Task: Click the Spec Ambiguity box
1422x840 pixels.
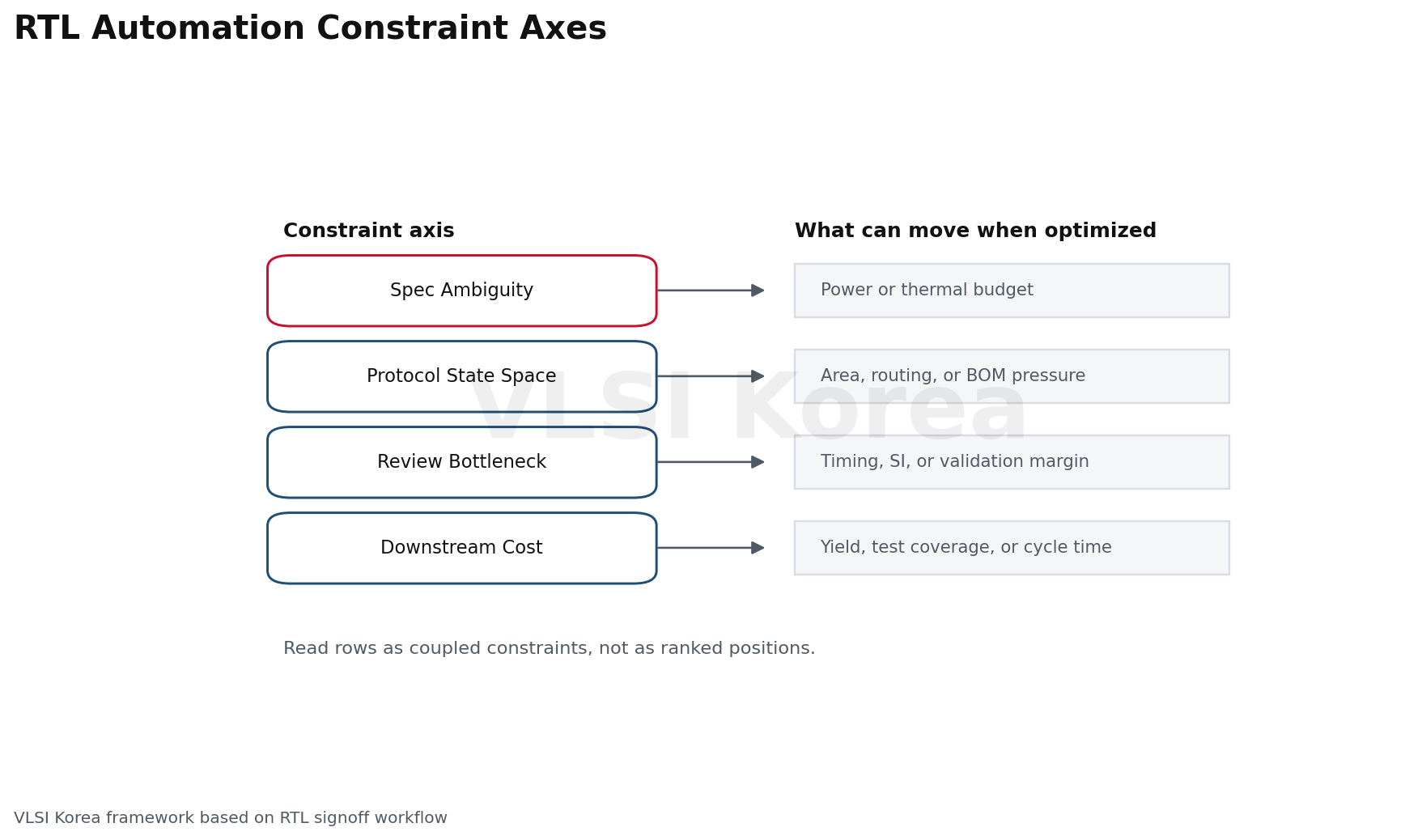Action: [461, 291]
